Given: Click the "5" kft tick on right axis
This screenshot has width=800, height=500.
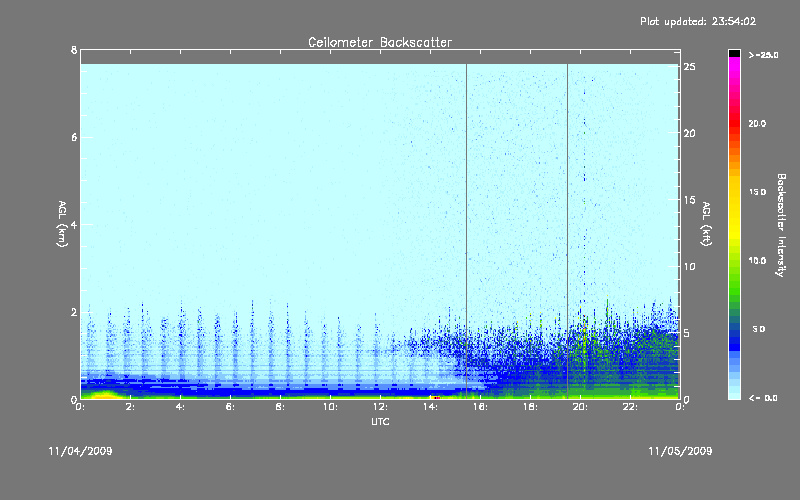Looking at the screenshot, I should coord(687,333).
